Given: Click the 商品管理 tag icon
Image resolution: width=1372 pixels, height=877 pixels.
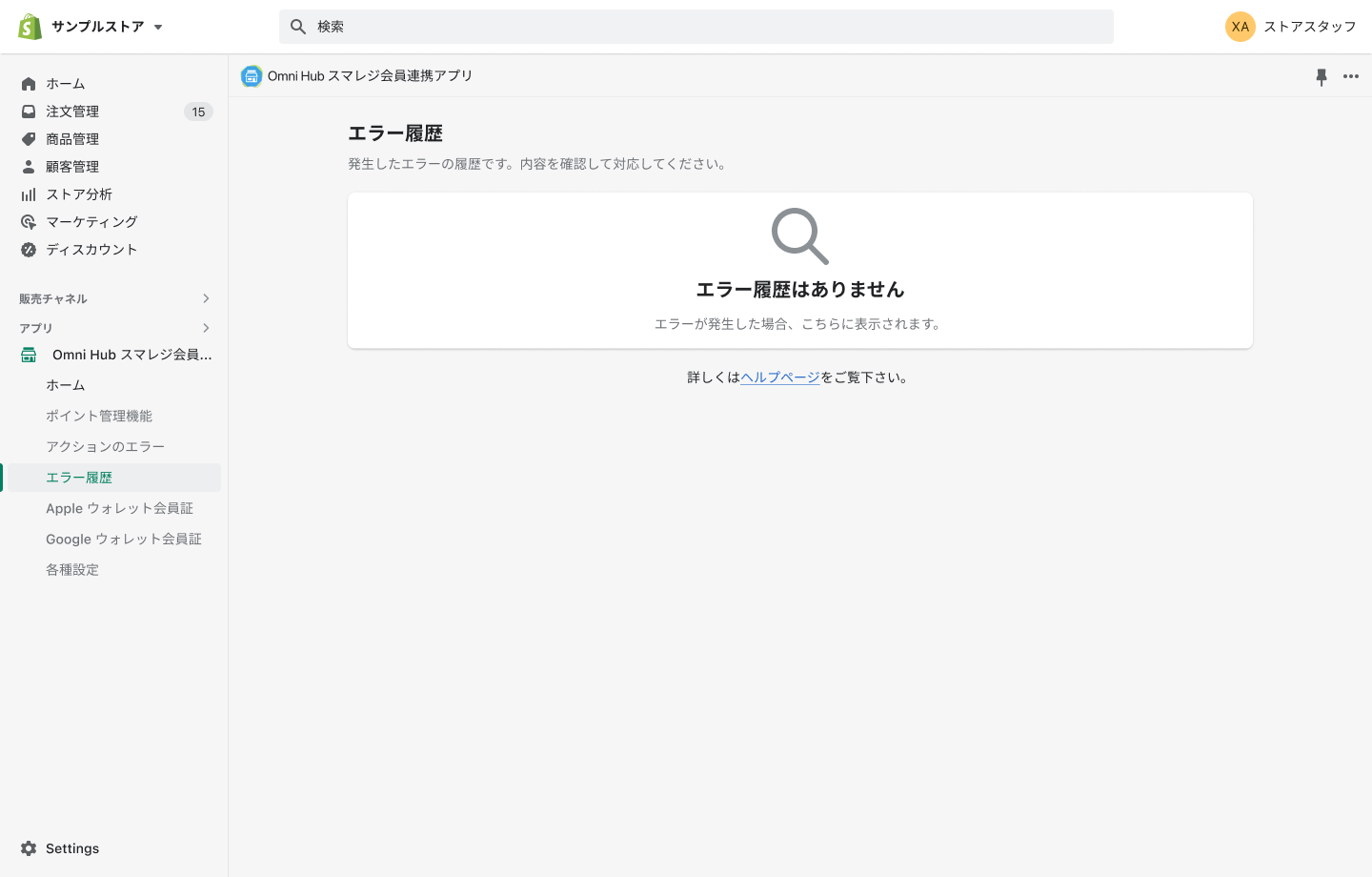Looking at the screenshot, I should (29, 139).
